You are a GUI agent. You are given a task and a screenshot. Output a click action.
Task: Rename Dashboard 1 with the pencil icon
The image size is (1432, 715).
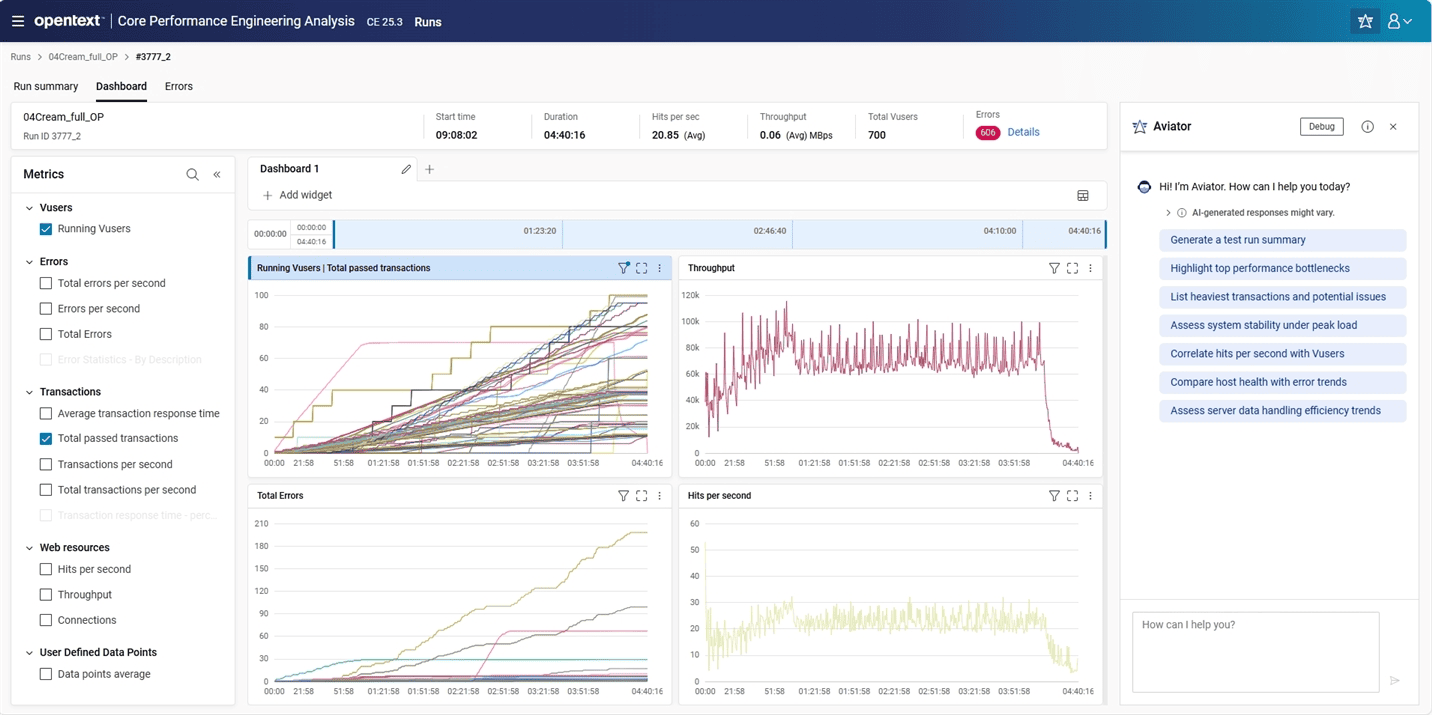click(x=406, y=170)
